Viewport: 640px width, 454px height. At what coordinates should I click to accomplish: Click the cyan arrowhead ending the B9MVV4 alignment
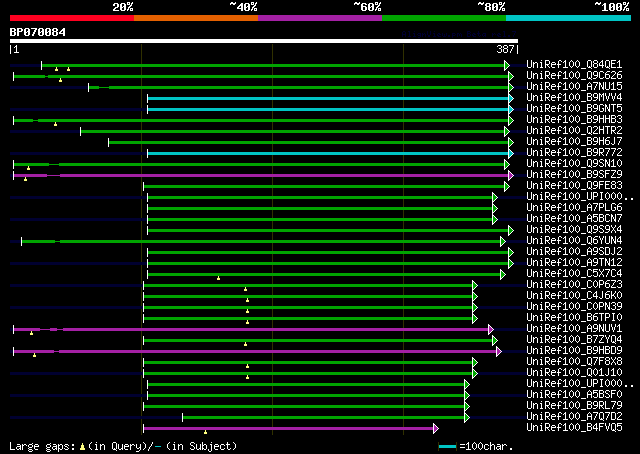coord(511,98)
